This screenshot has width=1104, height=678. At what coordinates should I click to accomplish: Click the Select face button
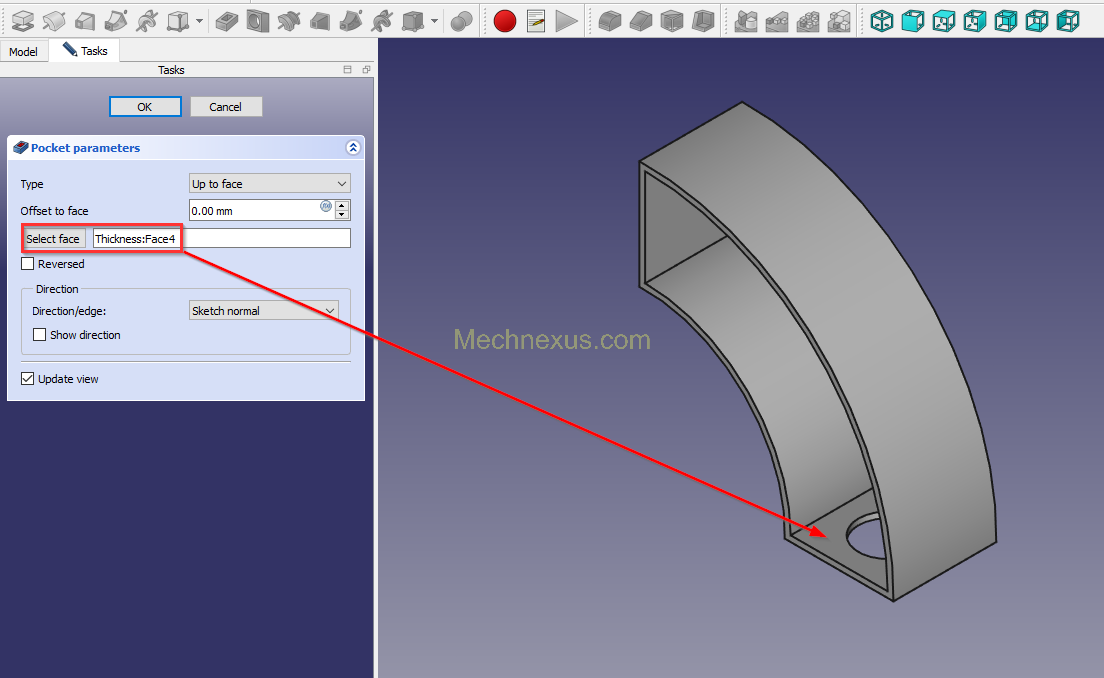(53, 239)
